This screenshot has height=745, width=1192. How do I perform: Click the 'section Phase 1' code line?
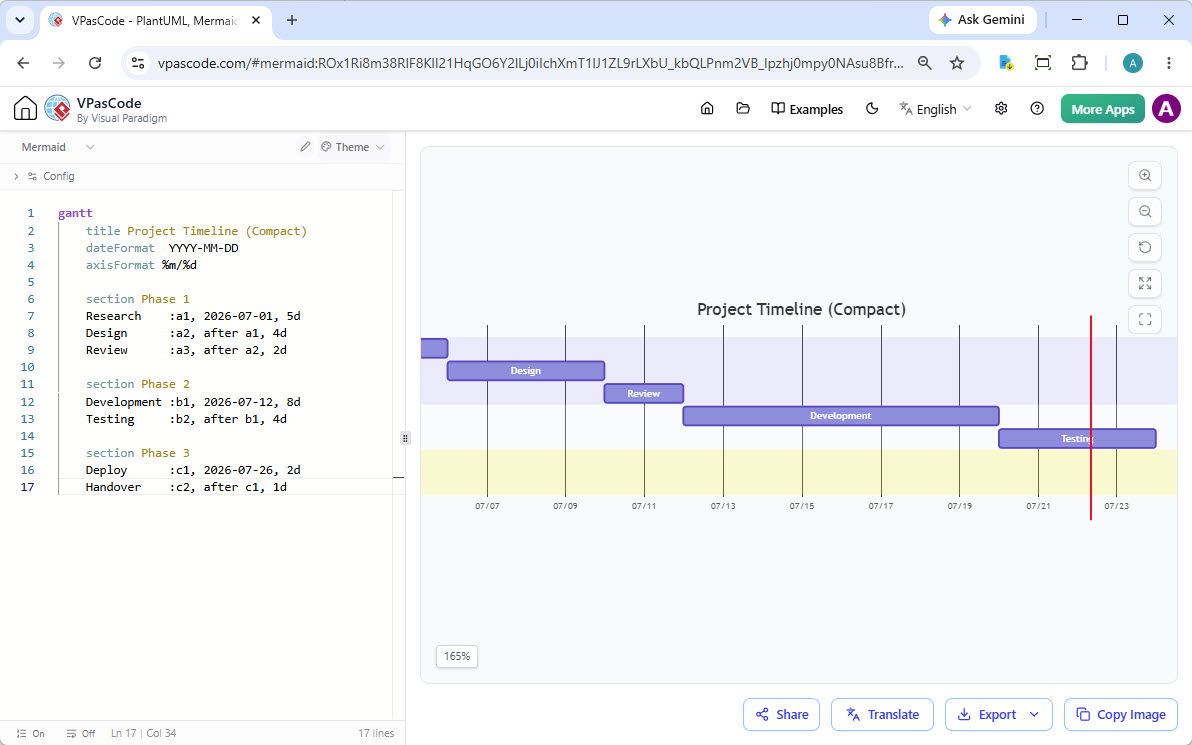point(138,299)
